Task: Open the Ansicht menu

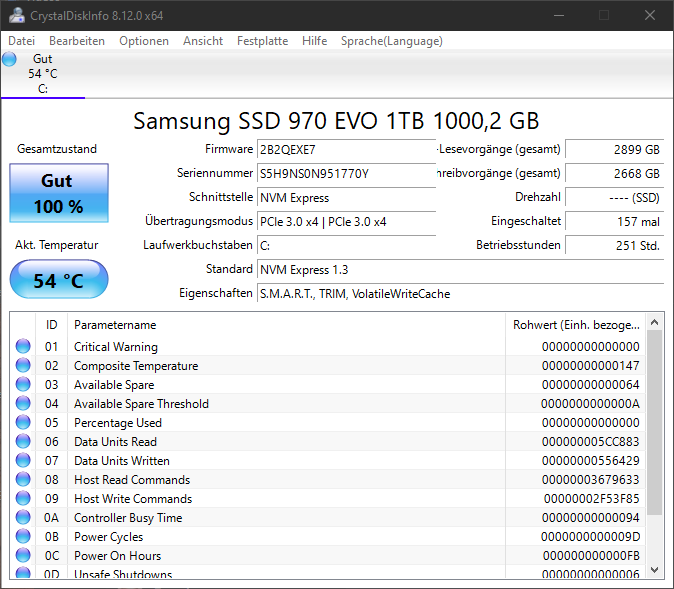Action: point(203,41)
